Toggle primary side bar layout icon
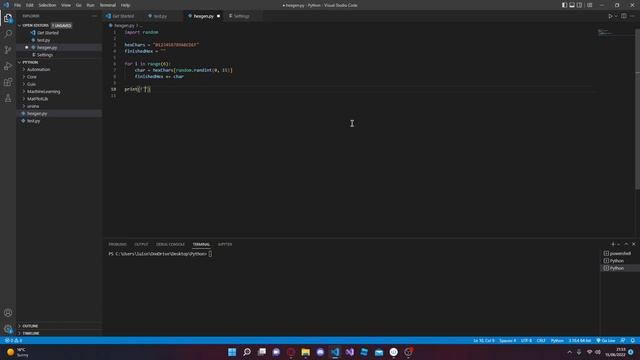The width and height of the screenshot is (640, 360). 564,5
